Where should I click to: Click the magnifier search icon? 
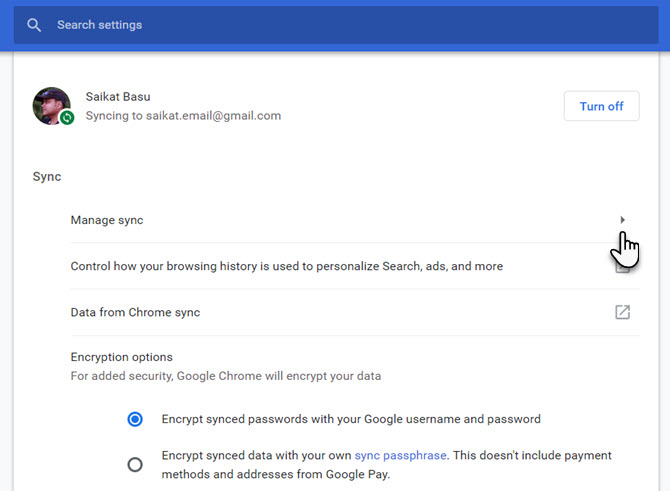click(35, 25)
